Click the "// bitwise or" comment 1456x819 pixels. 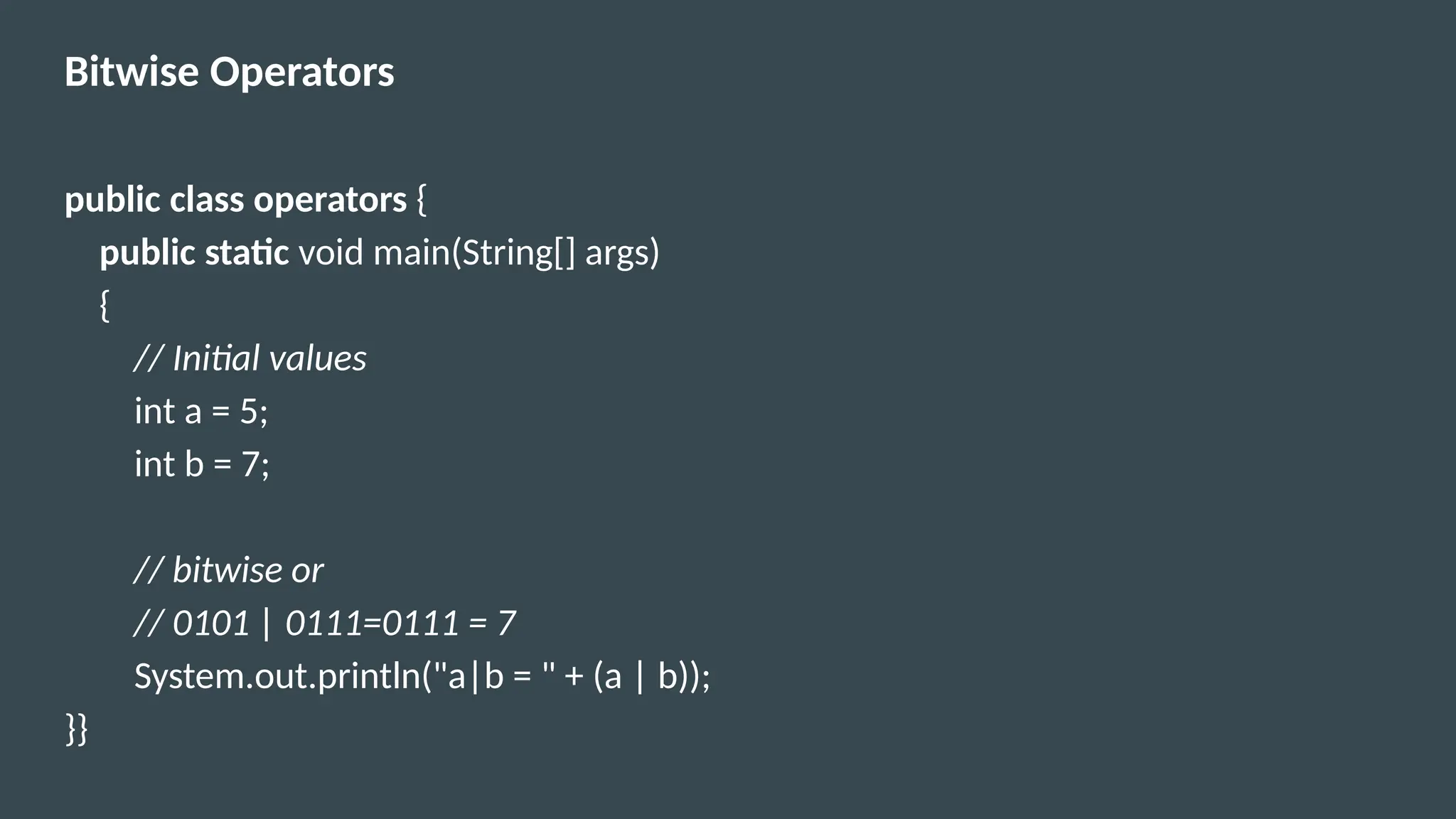click(228, 570)
